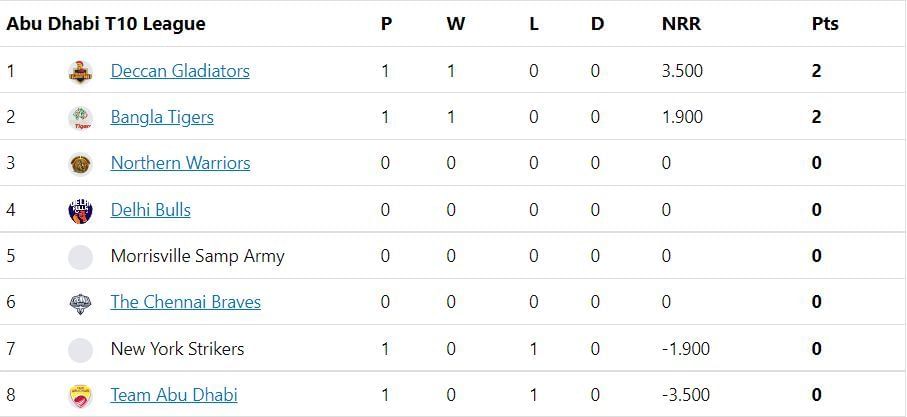907x417 pixels.
Task: Click The Chennai Braves team logo
Action: click(x=80, y=303)
